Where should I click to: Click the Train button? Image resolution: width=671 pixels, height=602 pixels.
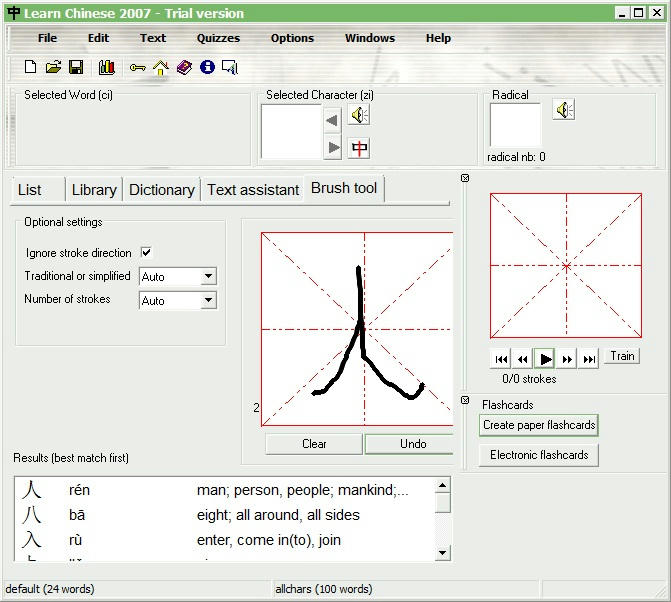pyautogui.click(x=622, y=356)
